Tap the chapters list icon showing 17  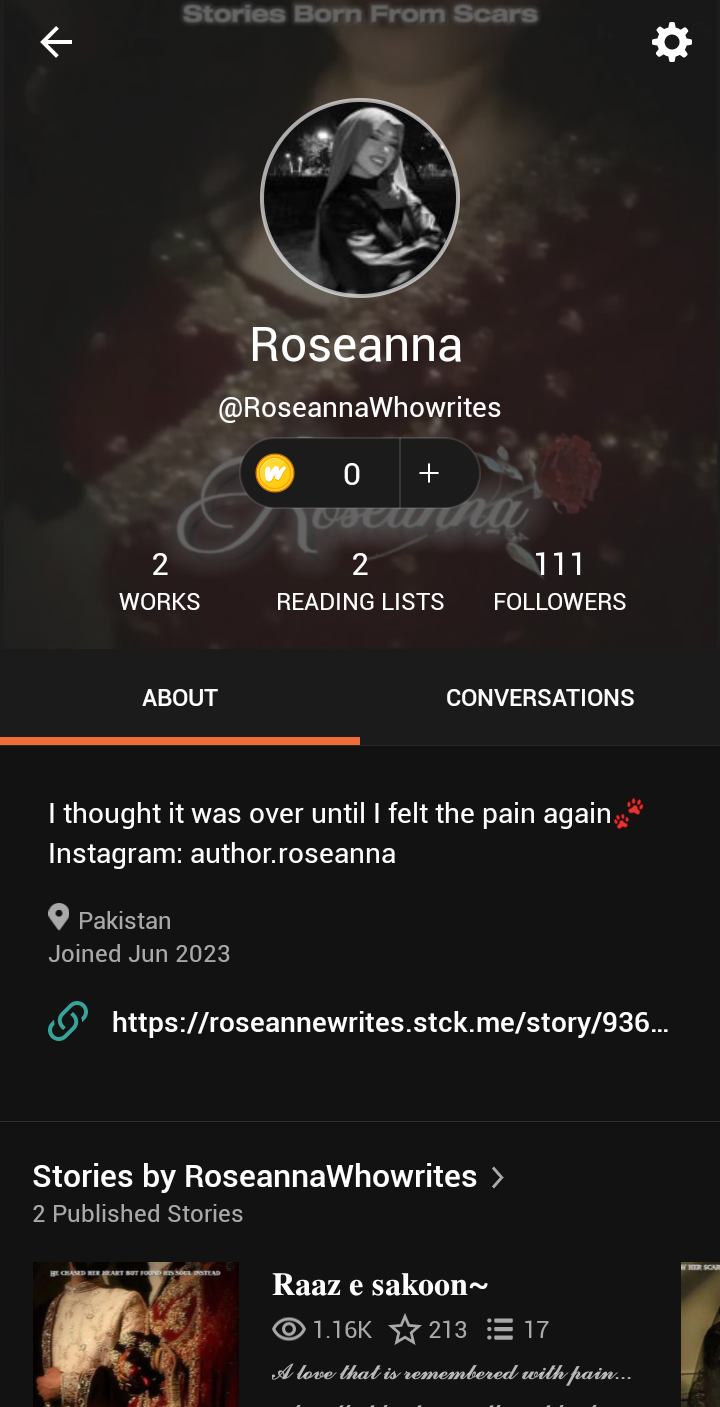point(500,1329)
